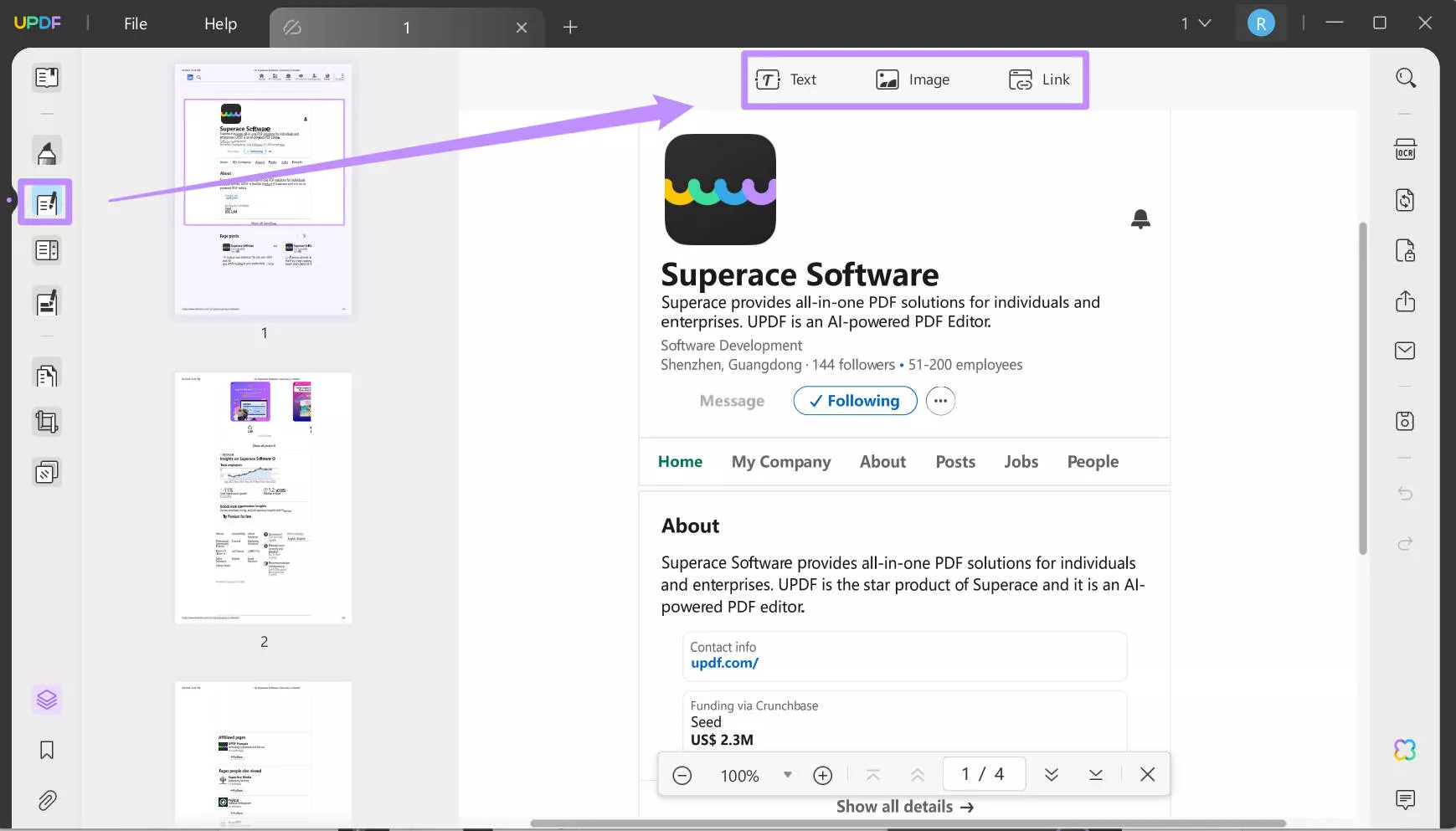Screen dimensions: 1456x831
Task: Send file by email icon
Action: [x=1406, y=351]
